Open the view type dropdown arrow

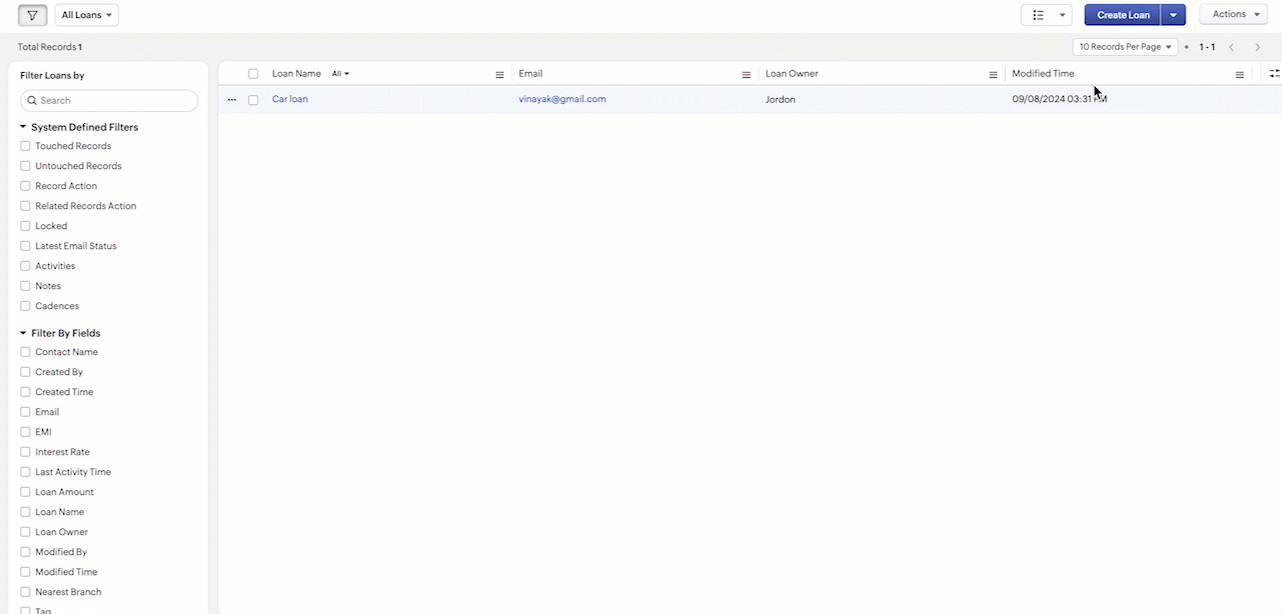[x=1062, y=15]
